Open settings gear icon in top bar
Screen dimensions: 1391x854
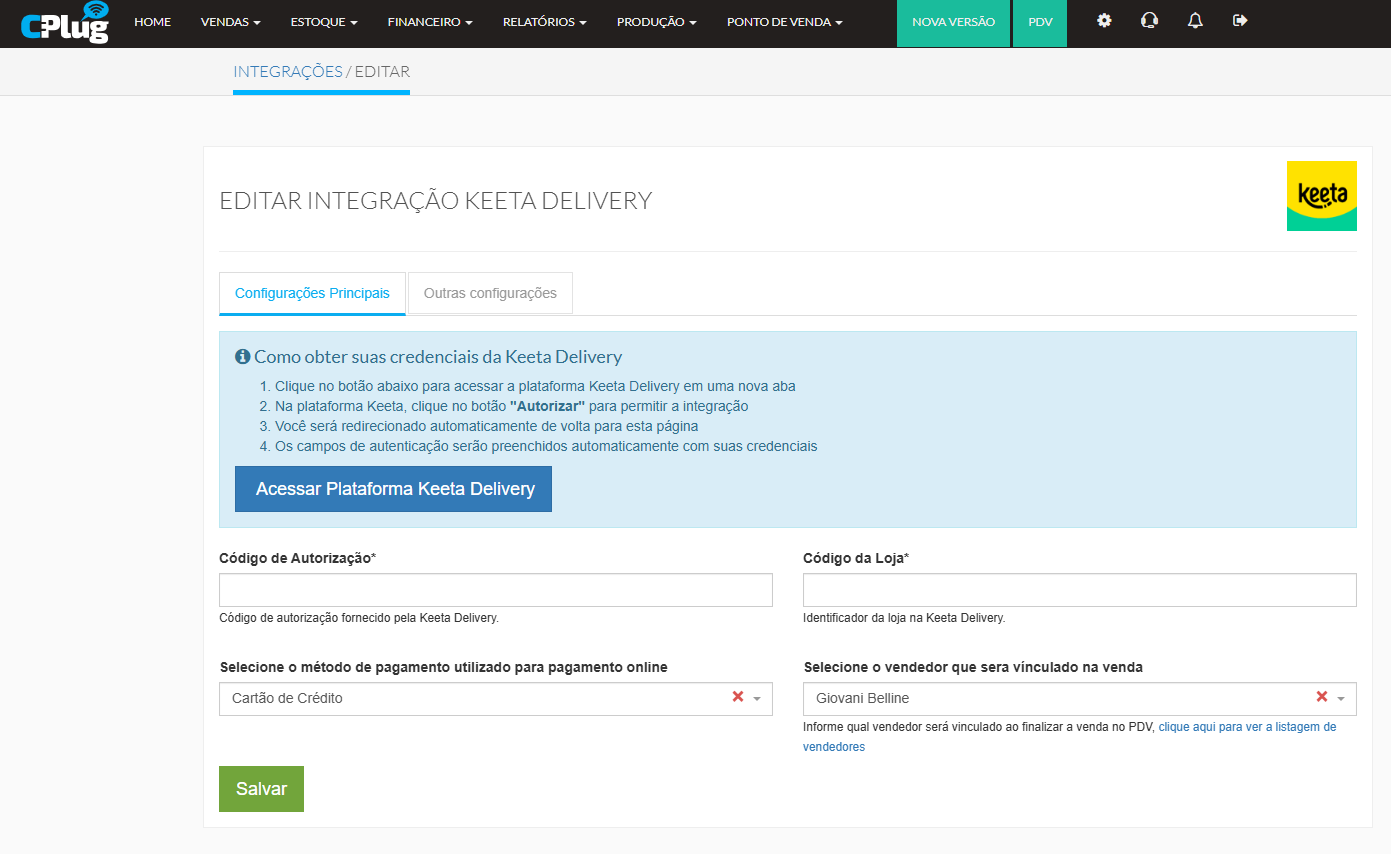pos(1104,21)
